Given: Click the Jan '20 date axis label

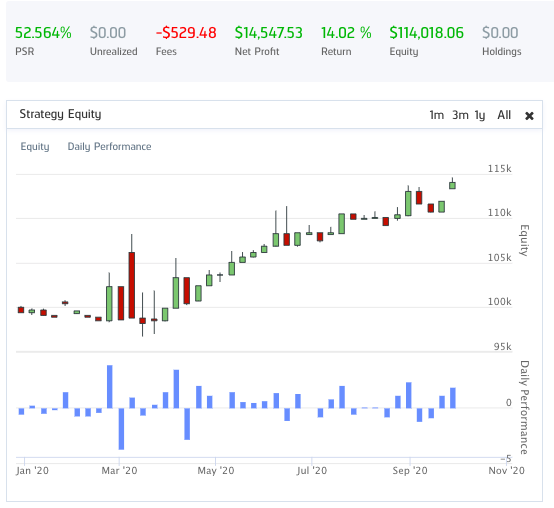Looking at the screenshot, I should (x=32, y=471).
